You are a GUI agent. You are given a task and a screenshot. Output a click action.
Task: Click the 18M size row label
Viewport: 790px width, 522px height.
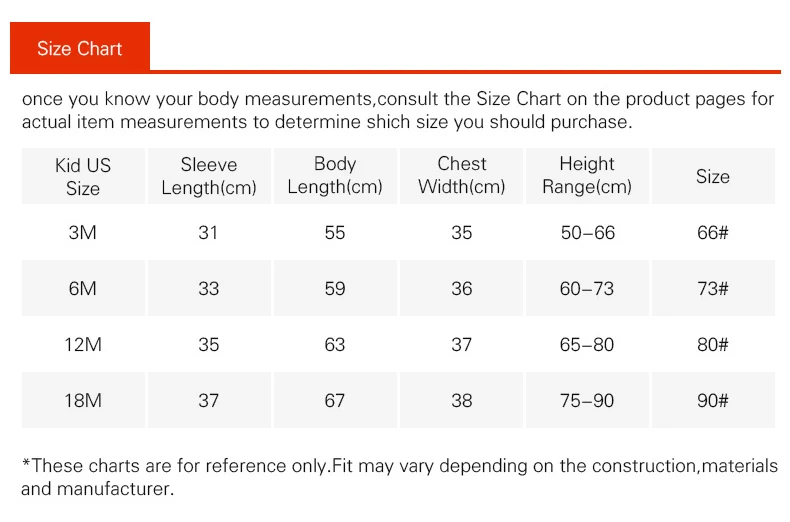[x=83, y=400]
